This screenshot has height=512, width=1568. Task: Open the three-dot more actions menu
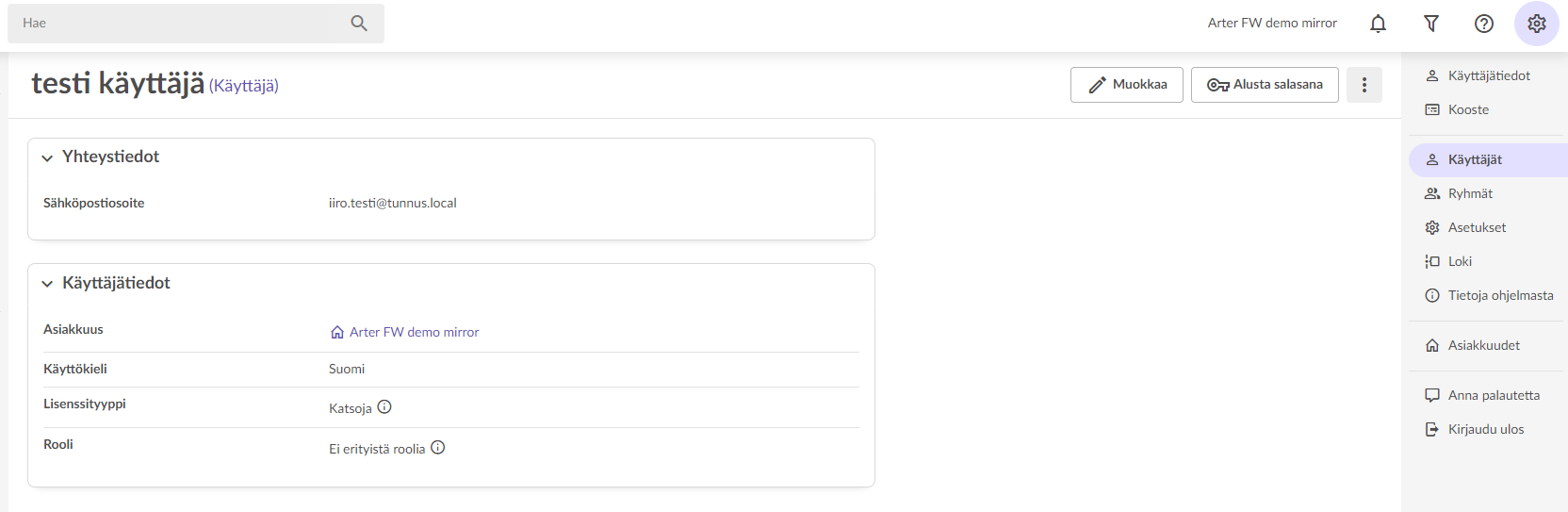1364,85
